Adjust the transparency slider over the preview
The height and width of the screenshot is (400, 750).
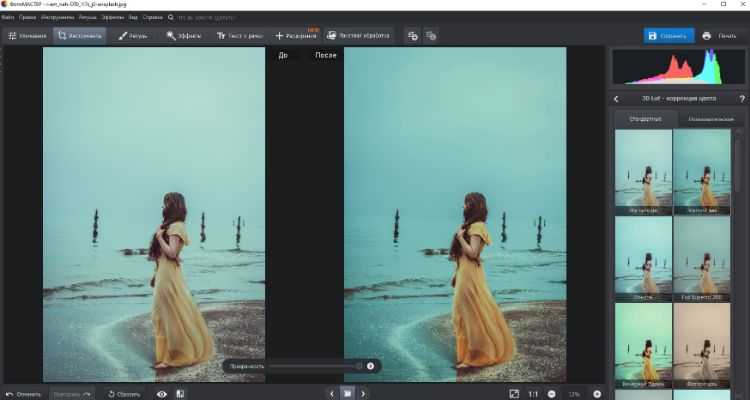(316, 366)
